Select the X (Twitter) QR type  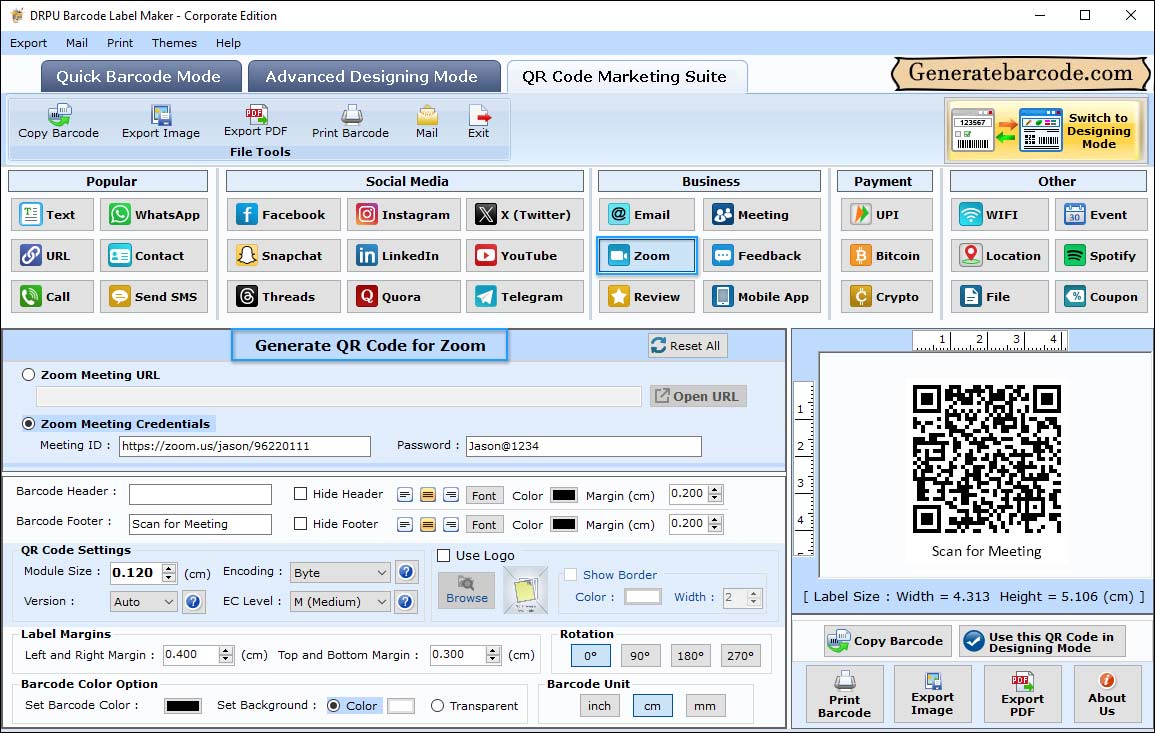click(x=524, y=214)
